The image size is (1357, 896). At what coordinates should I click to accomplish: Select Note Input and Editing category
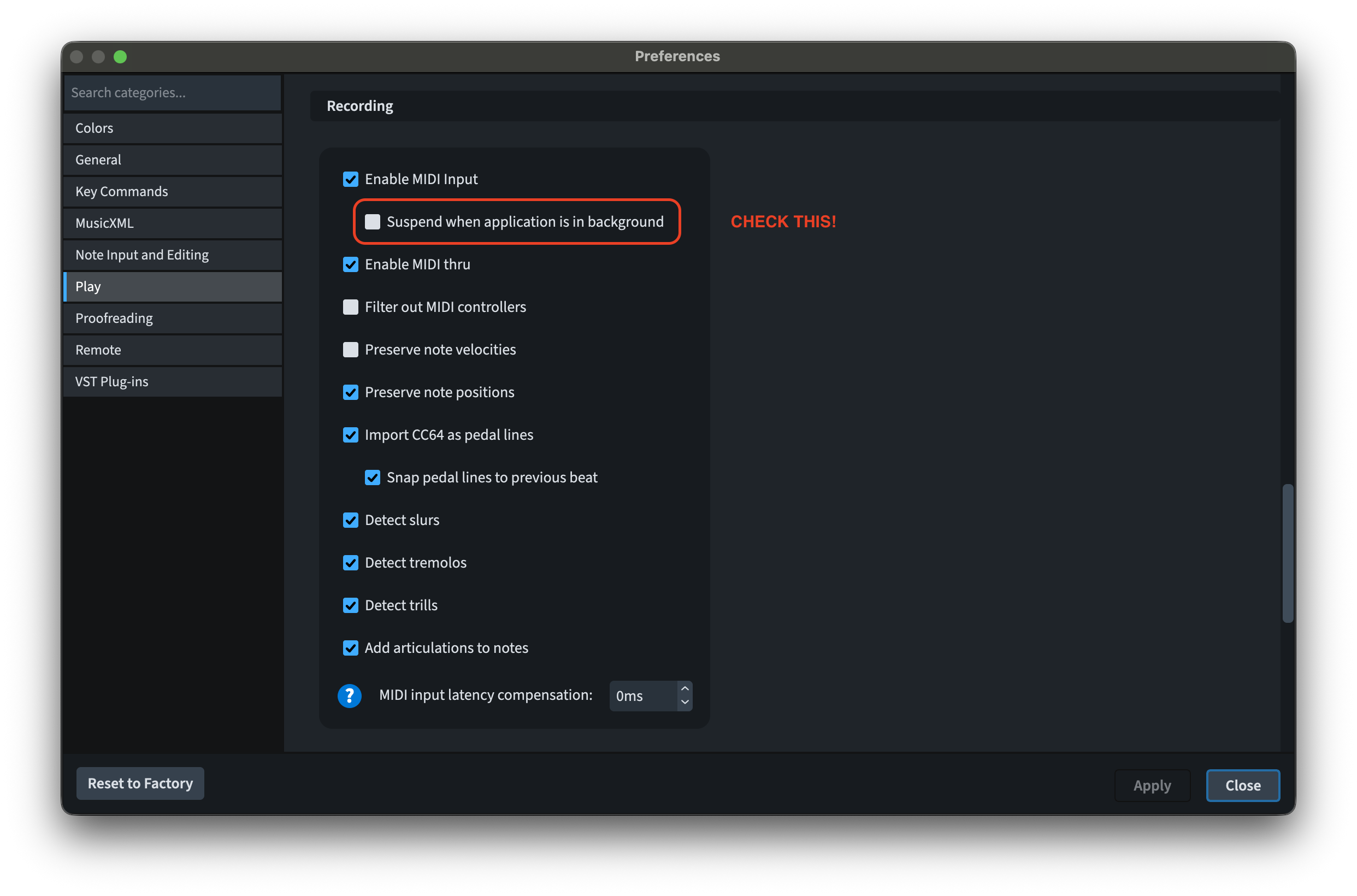click(x=173, y=255)
